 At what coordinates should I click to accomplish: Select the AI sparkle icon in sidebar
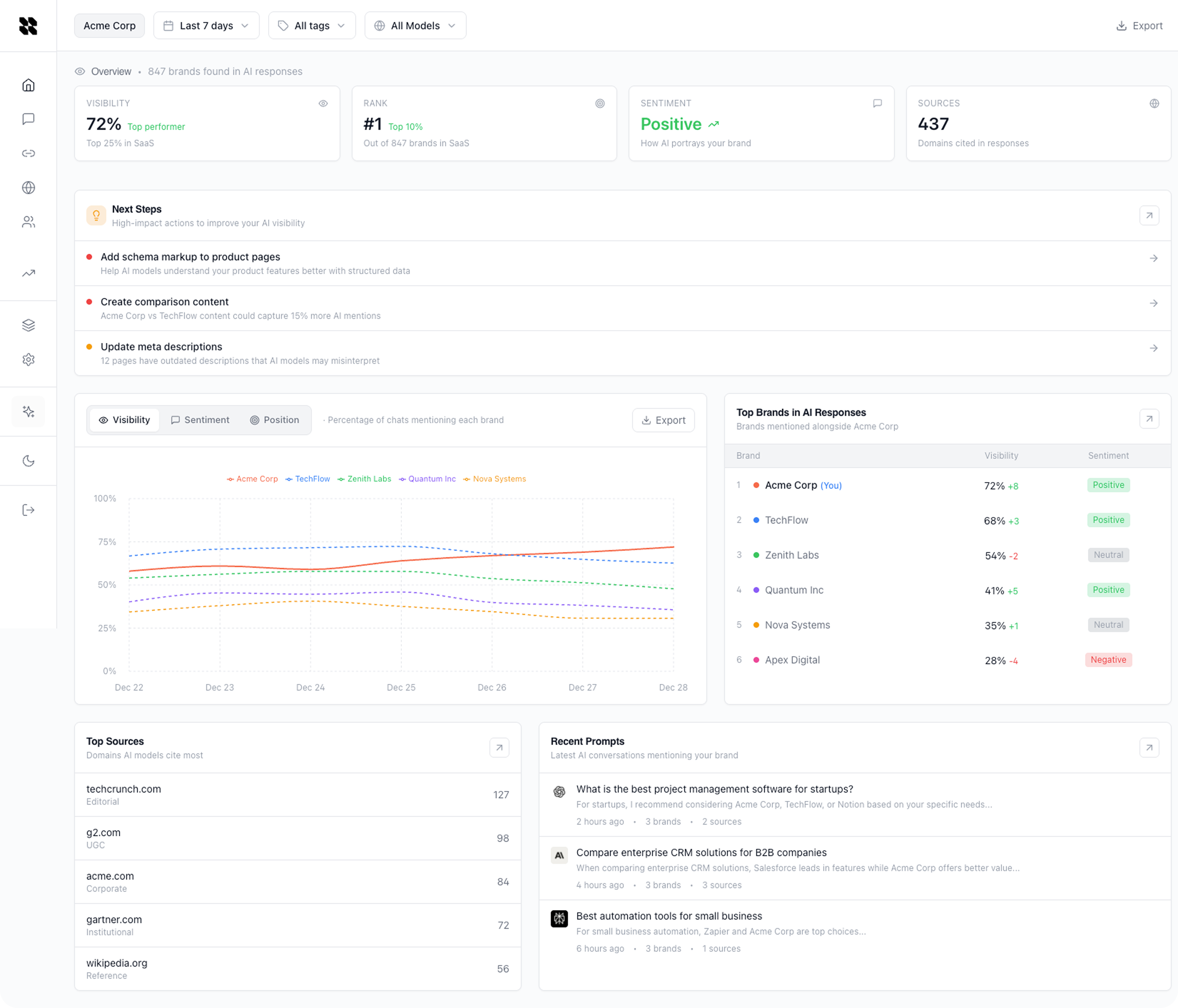coord(29,412)
